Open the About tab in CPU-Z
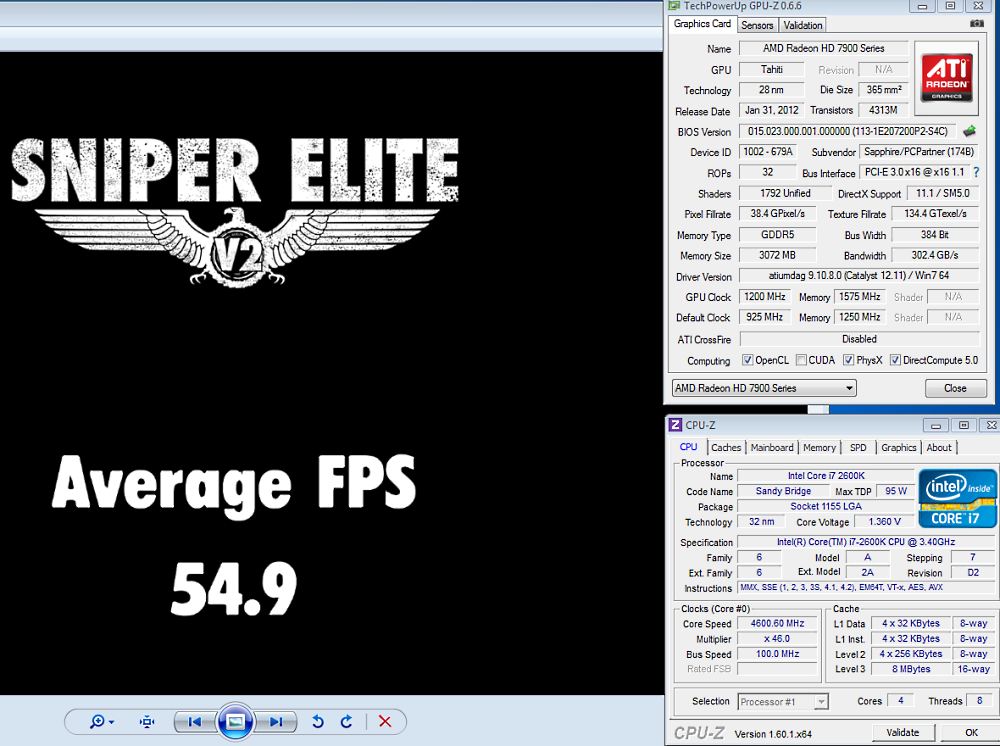This screenshot has height=746, width=1000. [939, 448]
